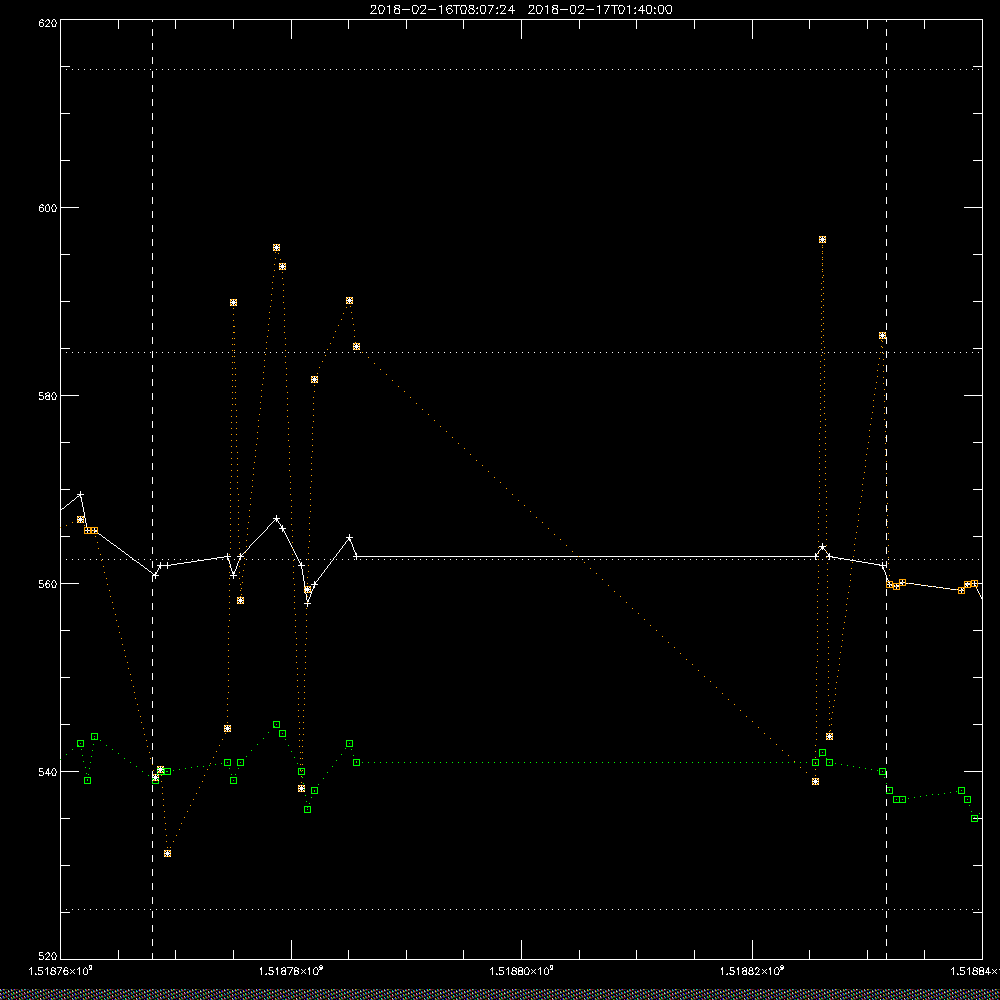Image resolution: width=1000 pixels, height=1000 pixels.
Task: Click the 1.51882×10⁹ x-axis label
Action: (x=752, y=971)
